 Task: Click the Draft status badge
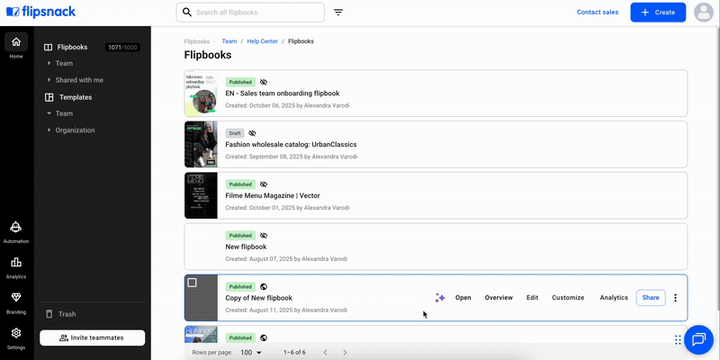(x=235, y=133)
